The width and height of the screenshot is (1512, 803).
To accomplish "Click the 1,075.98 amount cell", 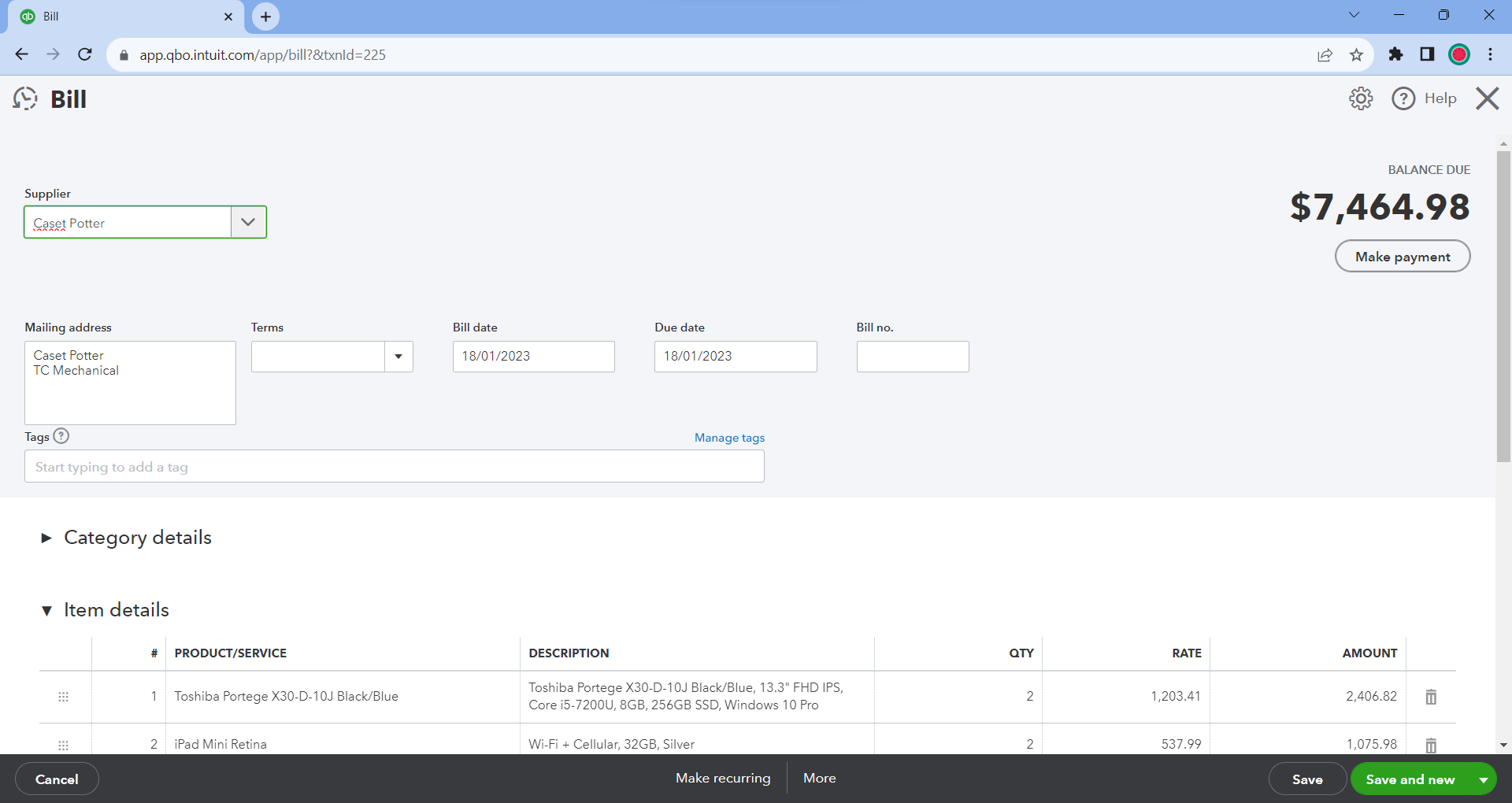I will click(x=1308, y=744).
